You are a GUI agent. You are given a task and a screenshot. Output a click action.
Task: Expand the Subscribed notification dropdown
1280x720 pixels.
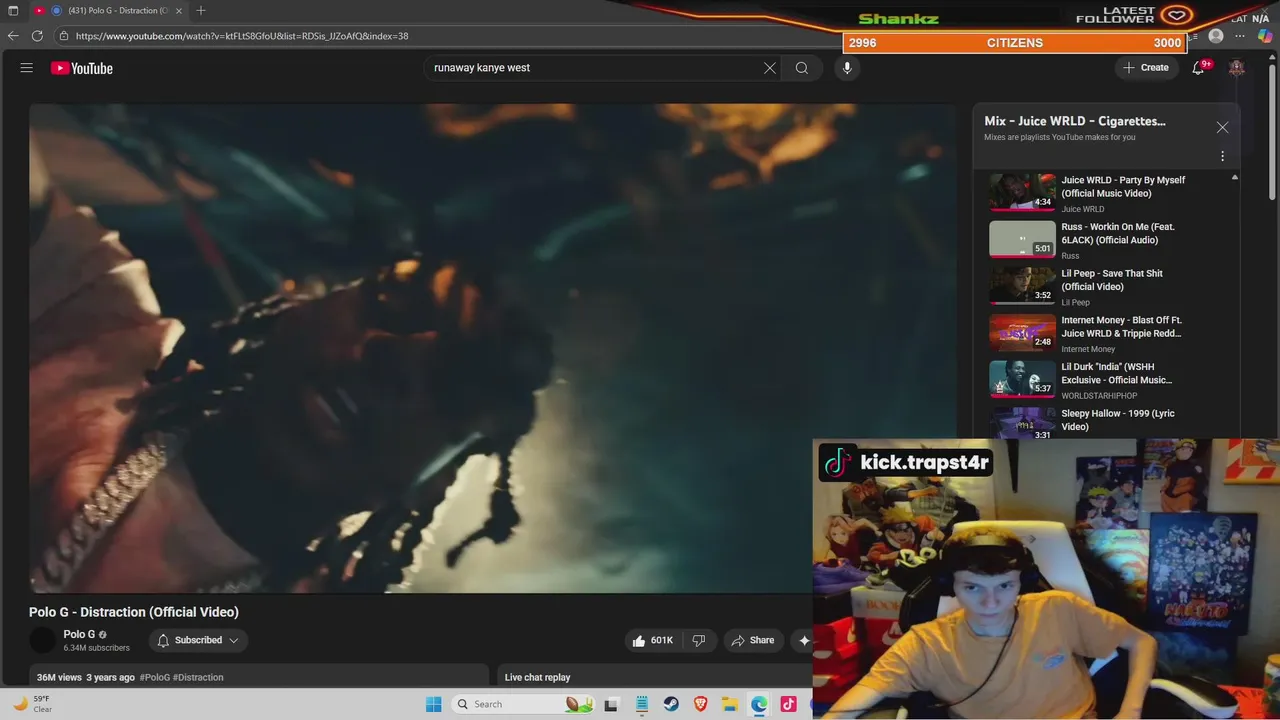point(198,640)
